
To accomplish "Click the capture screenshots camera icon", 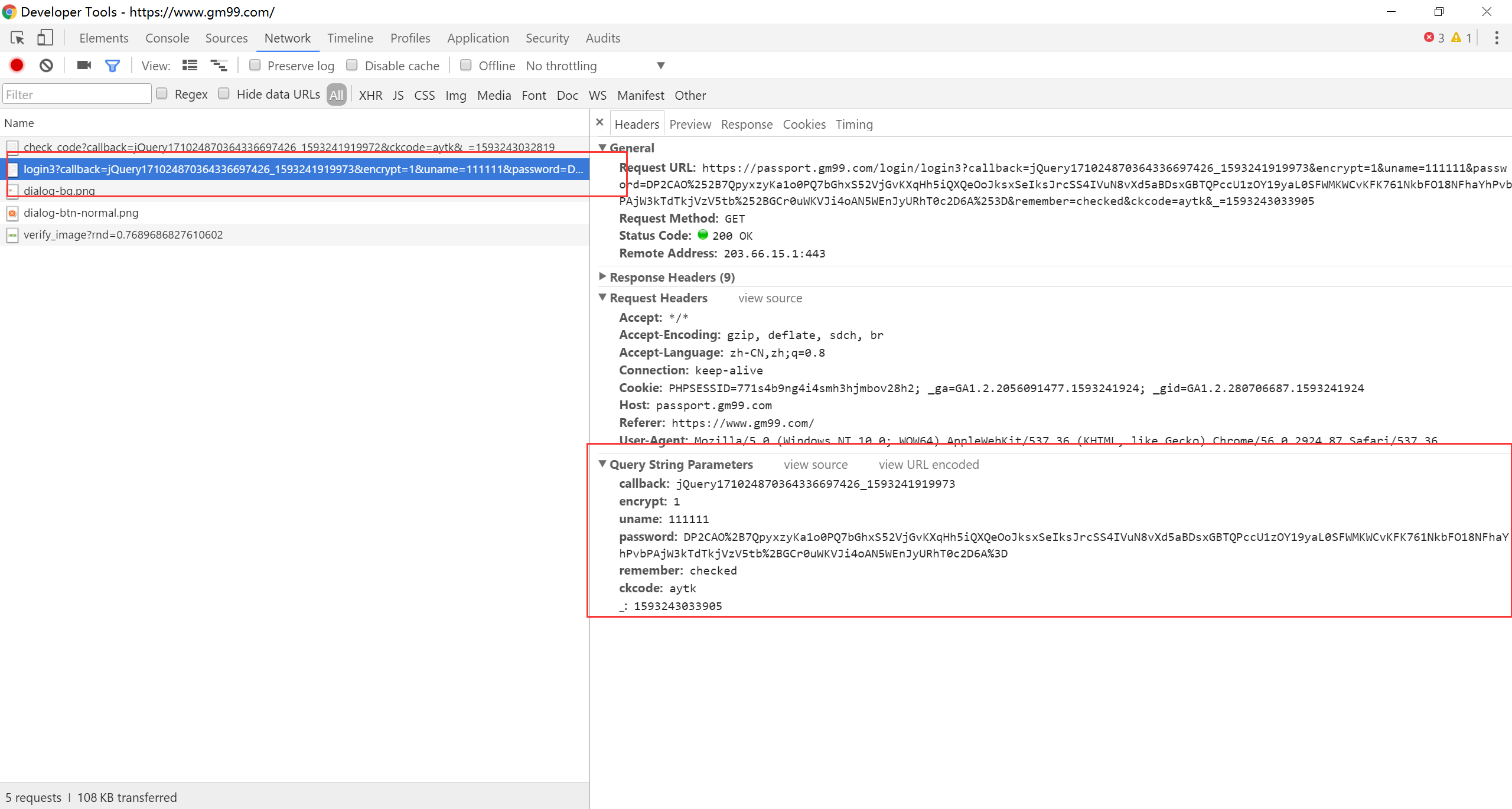I will (84, 66).
